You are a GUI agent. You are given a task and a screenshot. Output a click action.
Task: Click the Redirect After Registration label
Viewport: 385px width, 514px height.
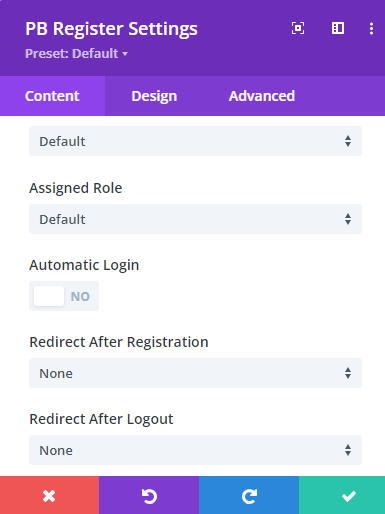click(119, 342)
